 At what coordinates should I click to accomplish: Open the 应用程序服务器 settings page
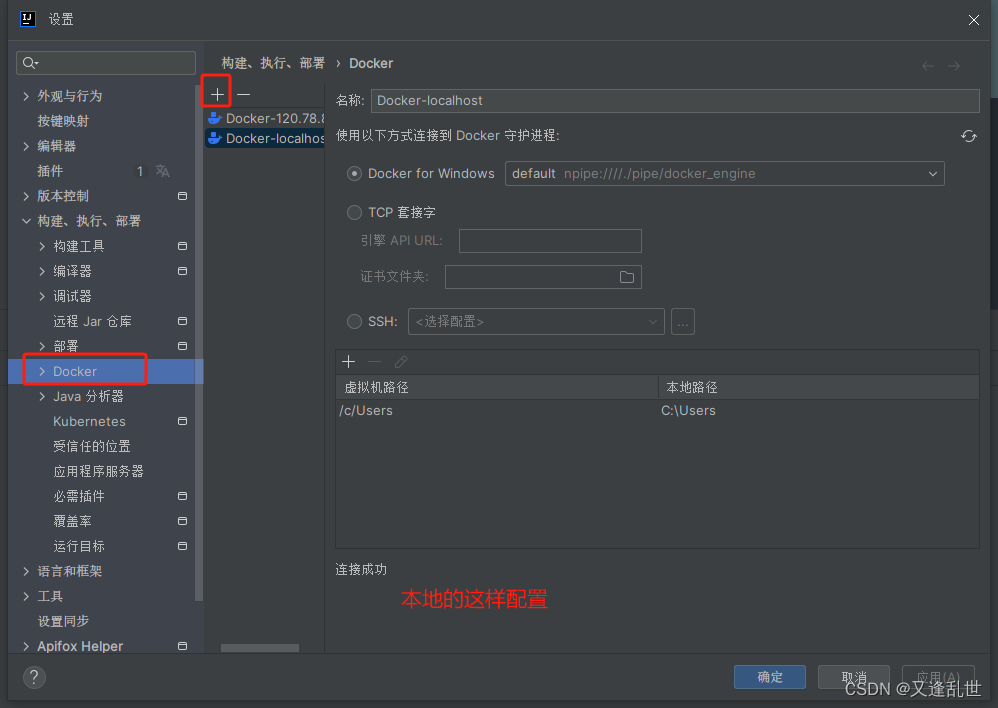(x=98, y=471)
